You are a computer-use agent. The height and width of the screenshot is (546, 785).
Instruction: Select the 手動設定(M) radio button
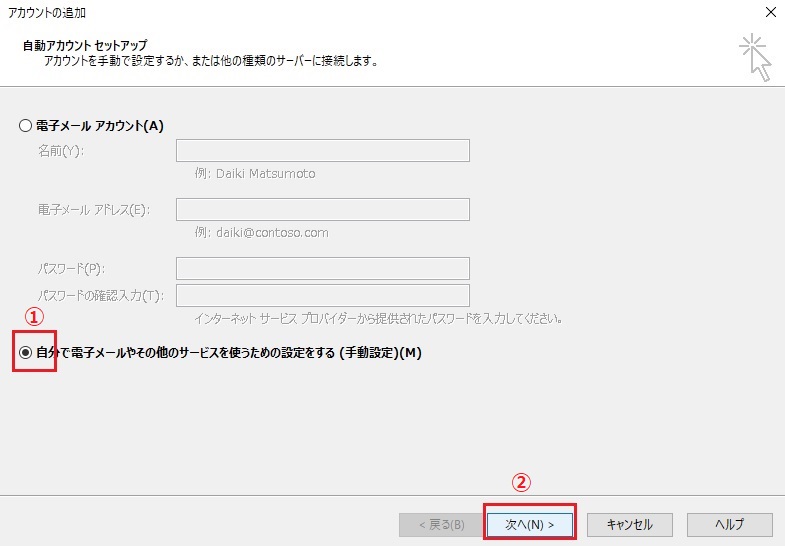tap(26, 353)
